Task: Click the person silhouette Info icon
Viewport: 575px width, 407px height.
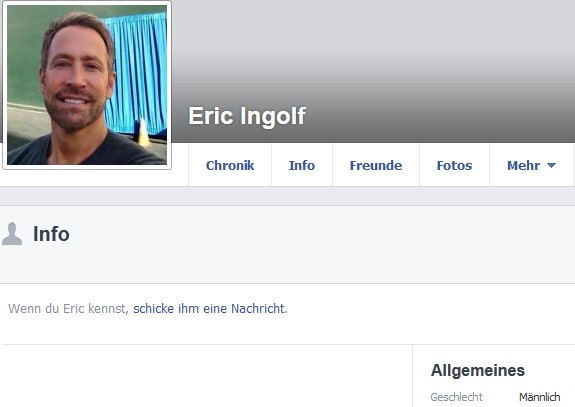Action: [12, 234]
